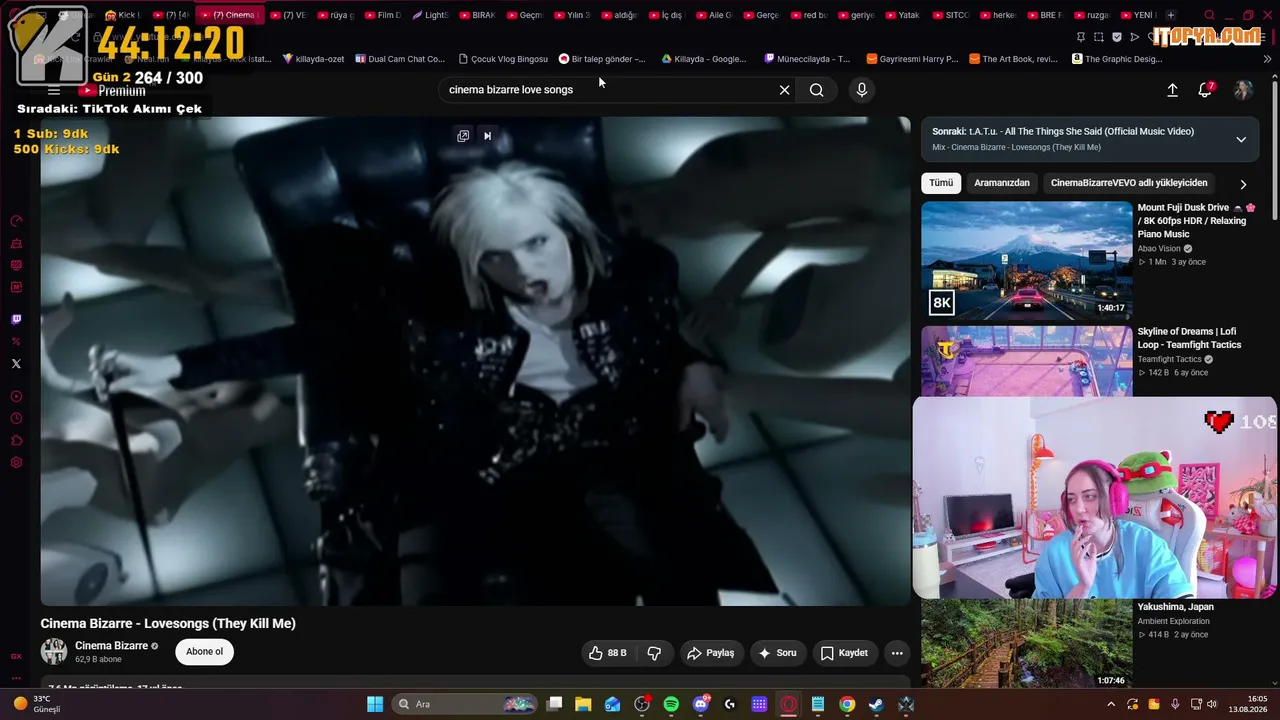Image resolution: width=1280 pixels, height=720 pixels.
Task: Show hidden bookmarks with double chevron
Action: [1268, 59]
